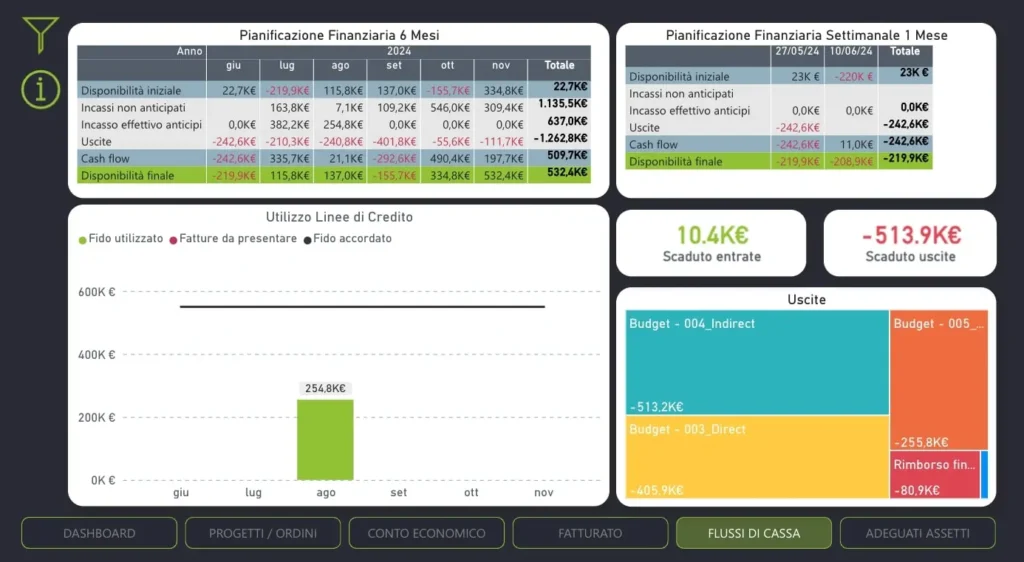
Task: Click the '-80,9K€' treemap value
Action: [917, 490]
